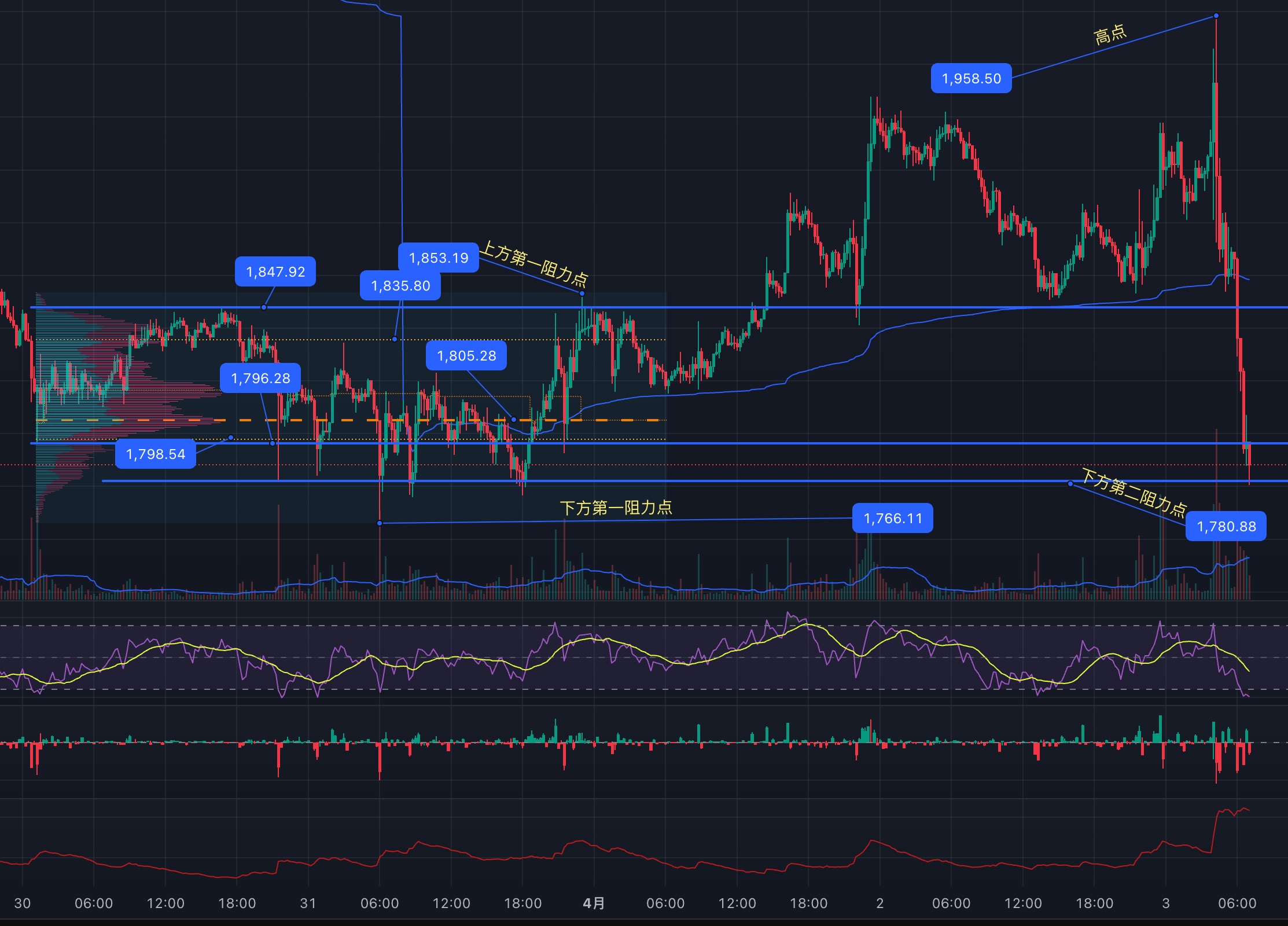
Task: Click the 1,766.11 price label
Action: point(892,518)
